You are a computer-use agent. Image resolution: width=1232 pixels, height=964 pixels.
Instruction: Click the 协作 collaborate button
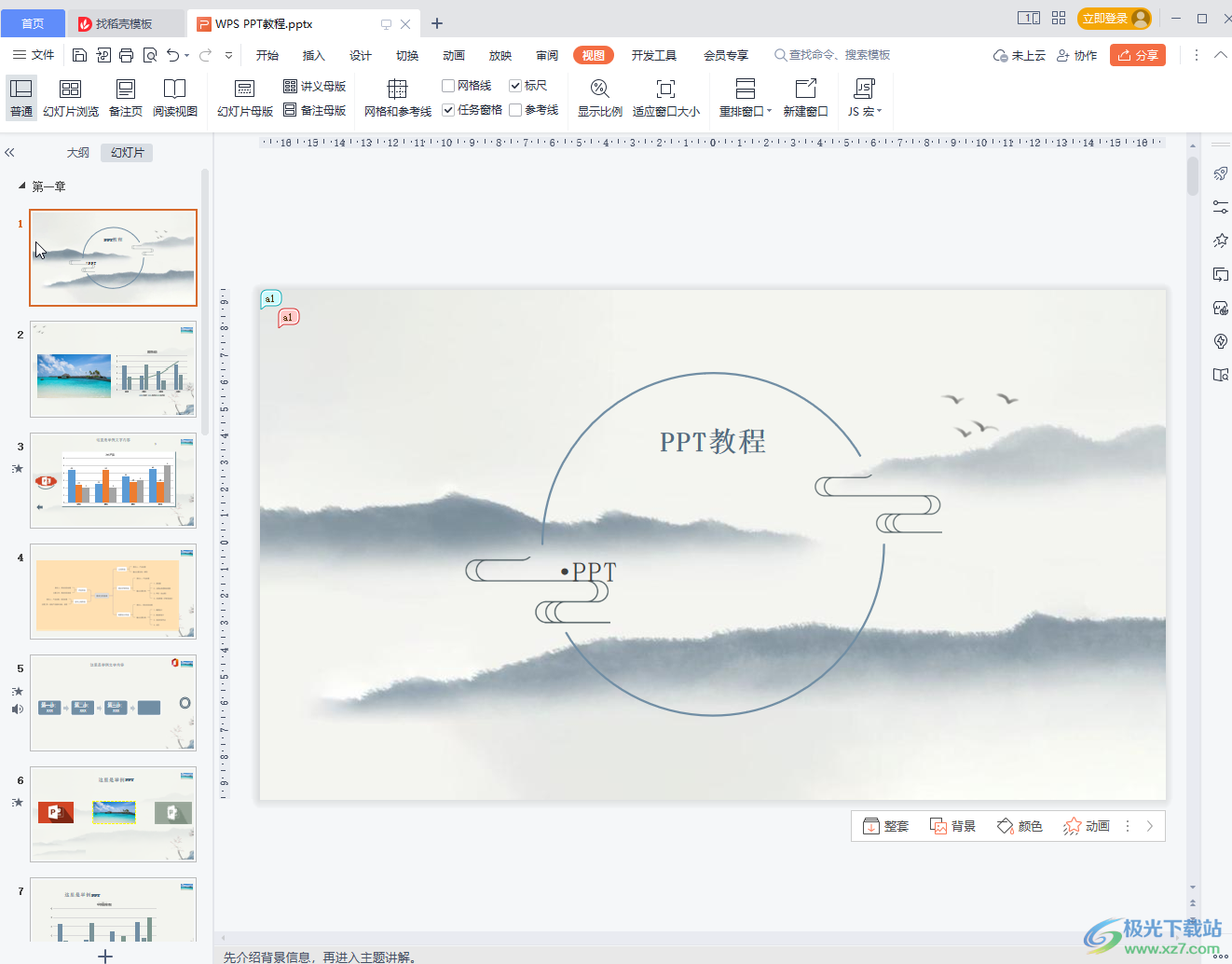click(1076, 55)
